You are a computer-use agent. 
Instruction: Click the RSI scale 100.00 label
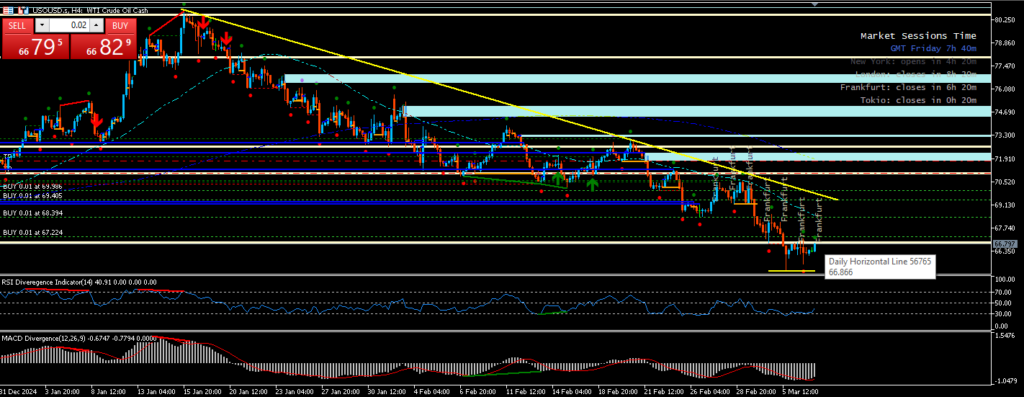tap(1006, 279)
